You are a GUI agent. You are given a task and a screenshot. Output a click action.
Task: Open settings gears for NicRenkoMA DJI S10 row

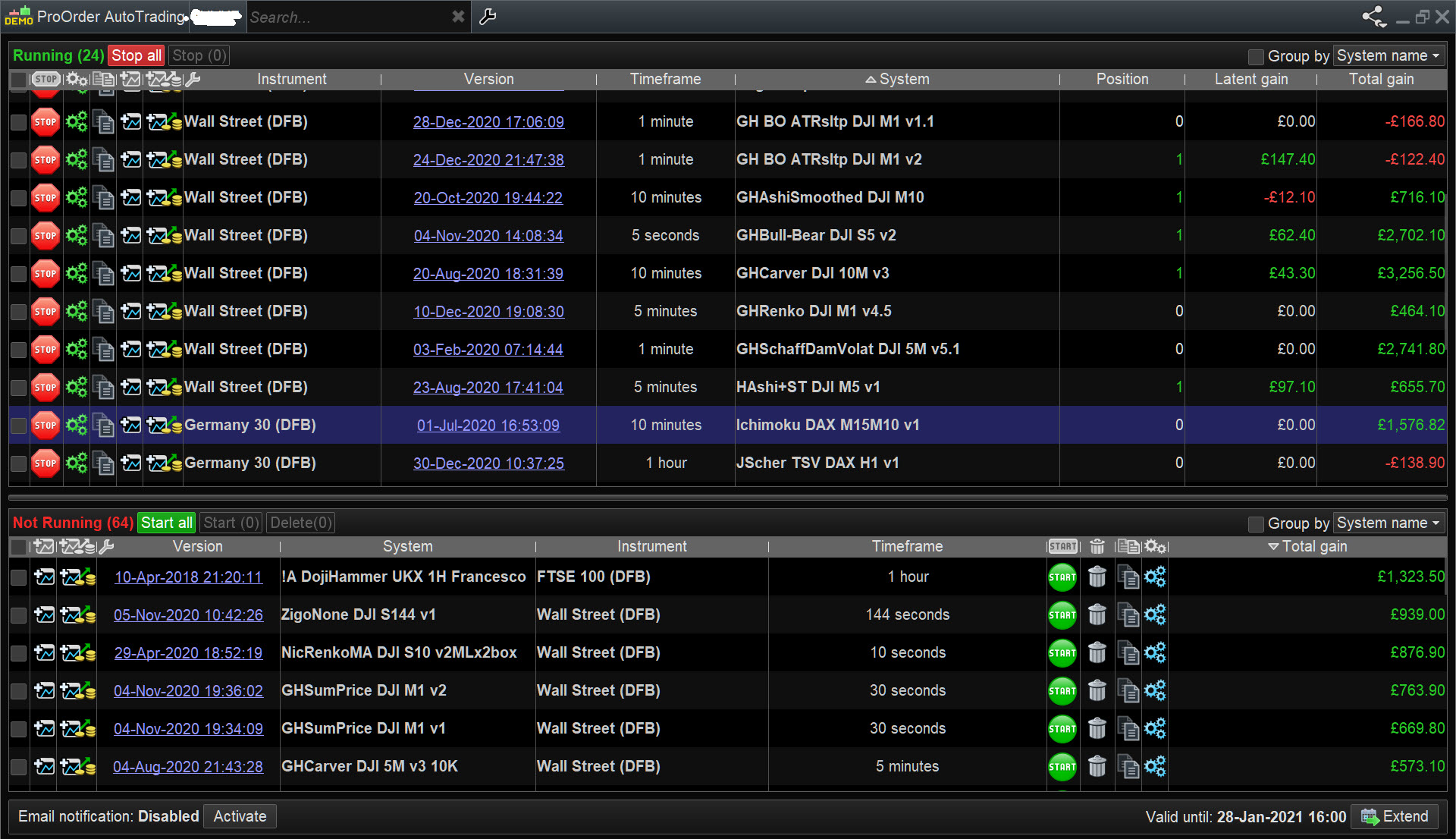click(x=1154, y=652)
